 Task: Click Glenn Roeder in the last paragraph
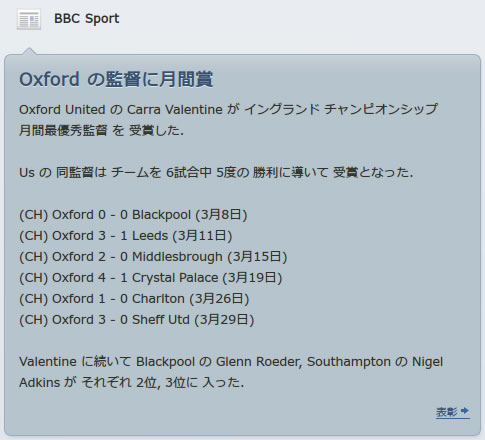tap(258, 362)
